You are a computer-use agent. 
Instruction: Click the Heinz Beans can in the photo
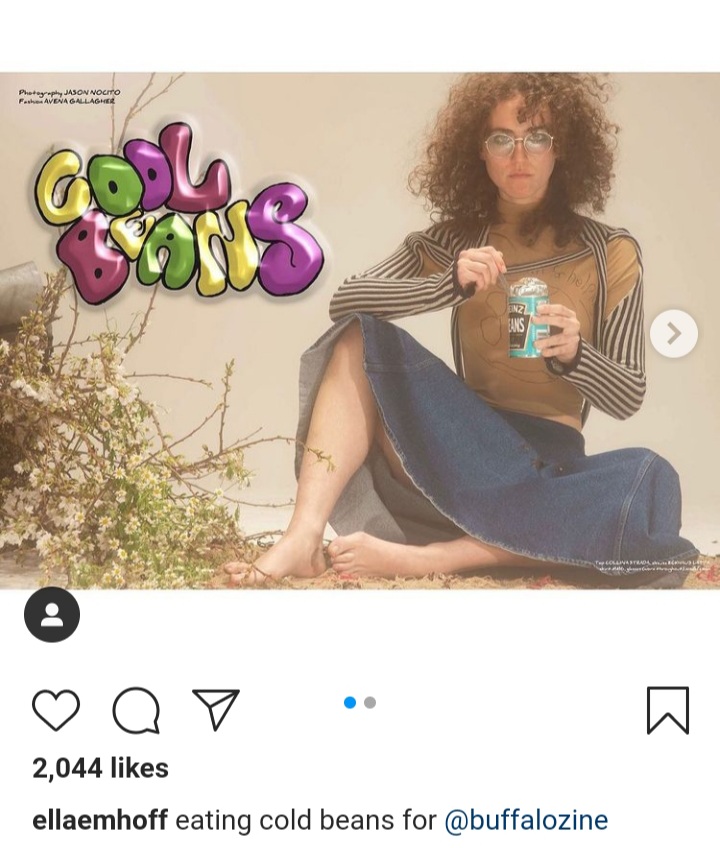(528, 318)
